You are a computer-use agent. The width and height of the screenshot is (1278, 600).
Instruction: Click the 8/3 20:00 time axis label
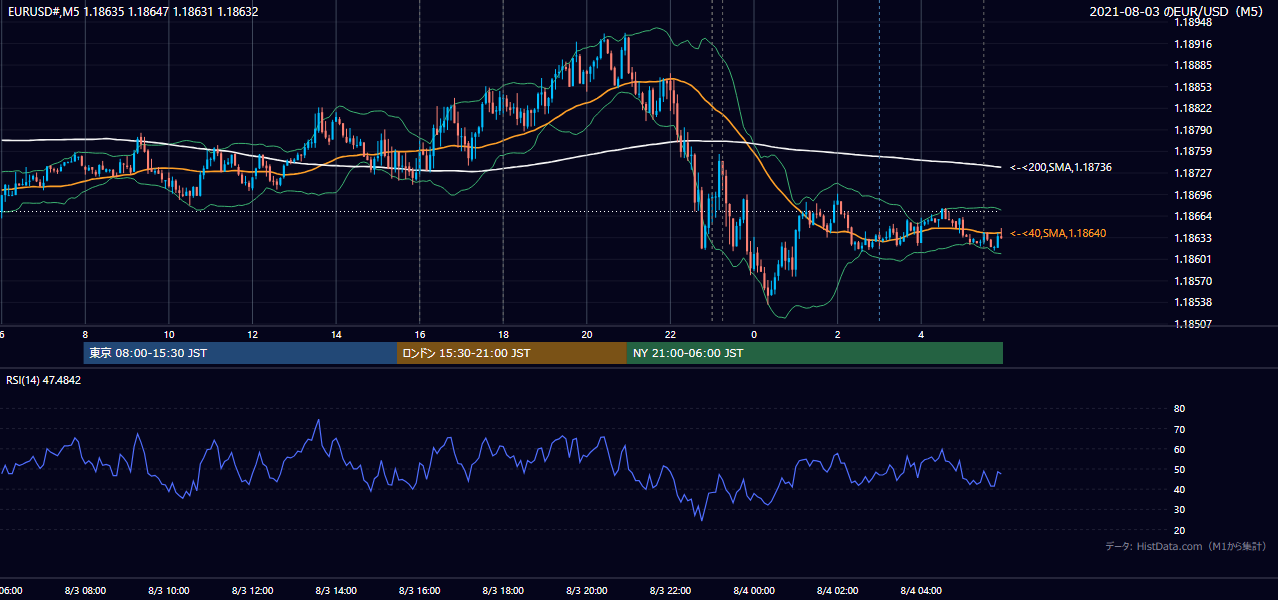click(586, 591)
